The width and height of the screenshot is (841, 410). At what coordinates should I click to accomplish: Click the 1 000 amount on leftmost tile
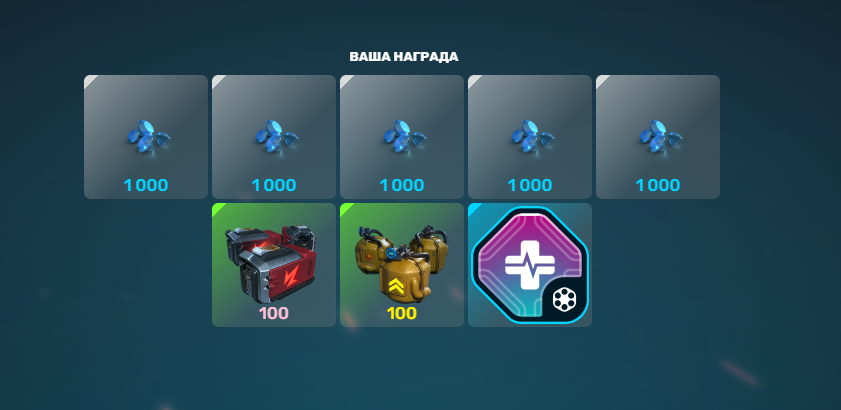click(x=146, y=186)
